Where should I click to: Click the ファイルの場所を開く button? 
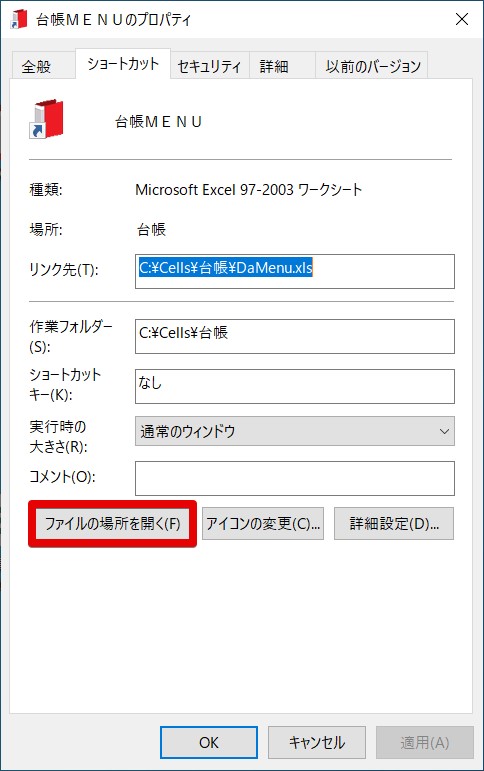point(113,524)
